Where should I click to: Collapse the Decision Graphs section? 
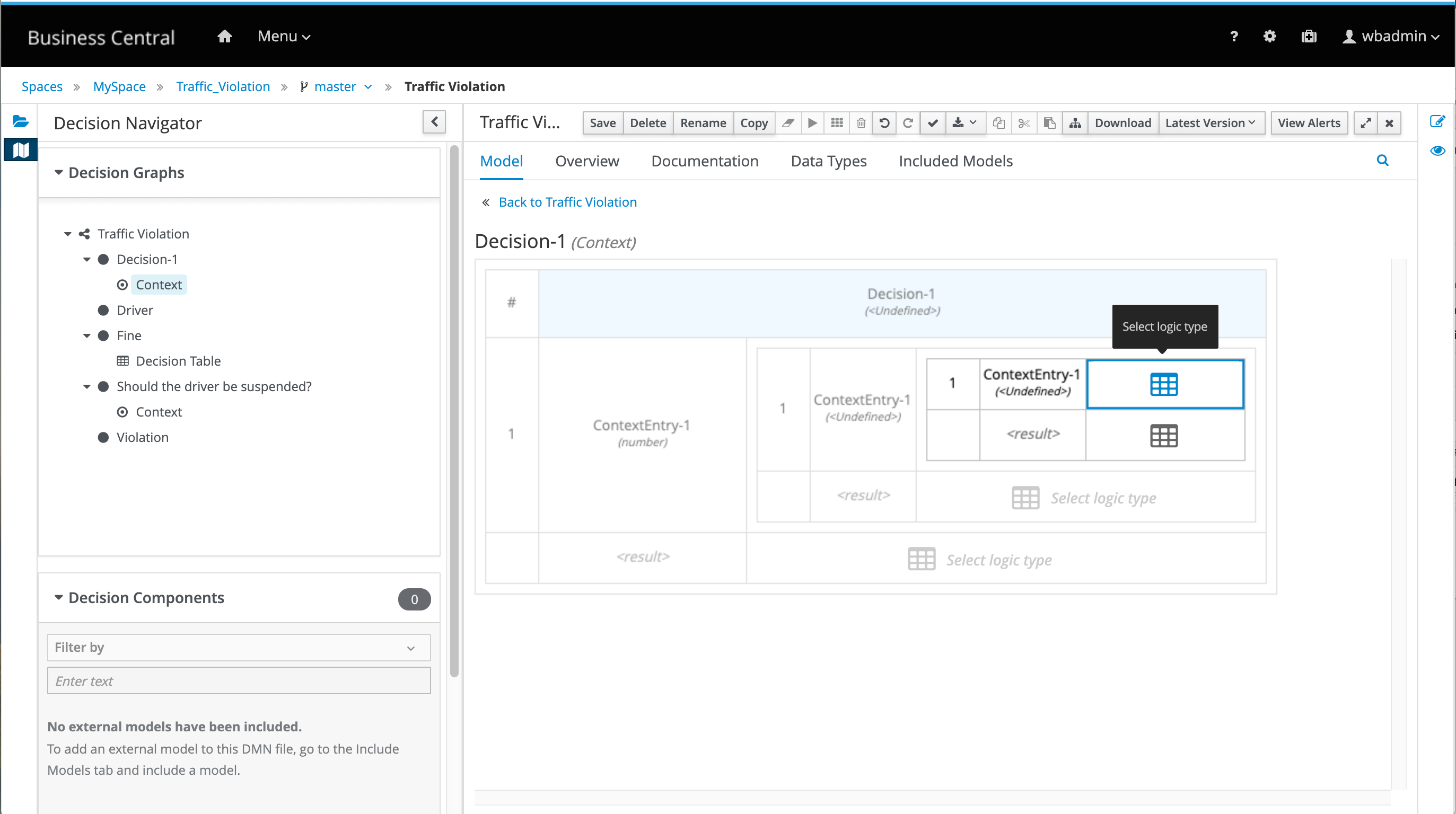coord(58,172)
